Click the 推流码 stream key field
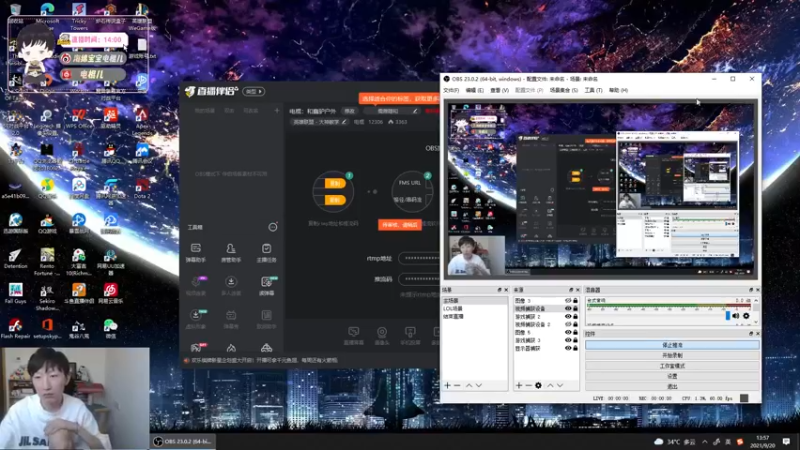This screenshot has height=450, width=800. point(418,279)
